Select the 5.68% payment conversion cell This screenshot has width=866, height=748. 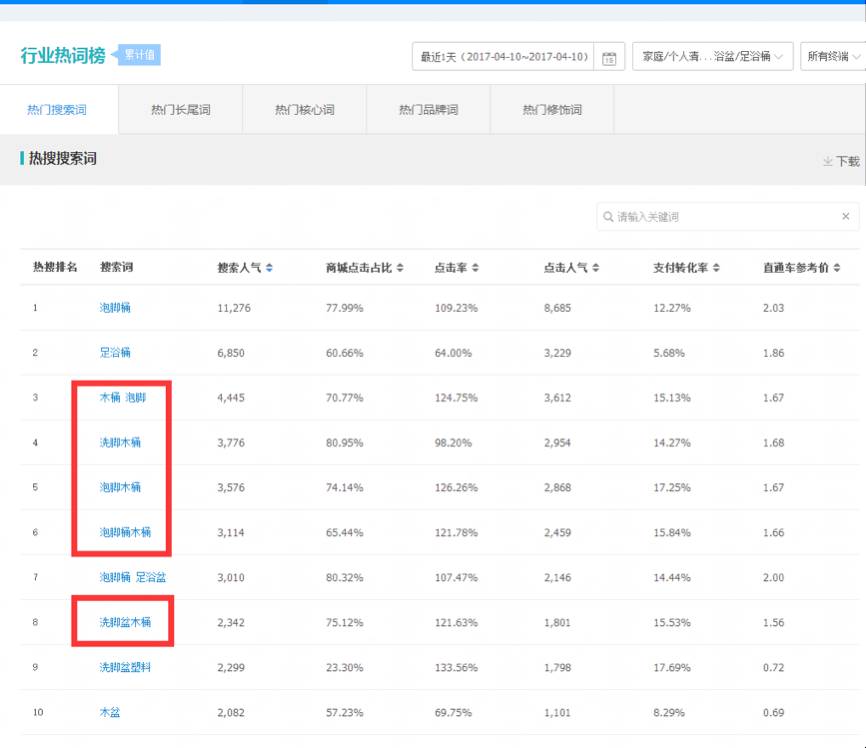669,353
